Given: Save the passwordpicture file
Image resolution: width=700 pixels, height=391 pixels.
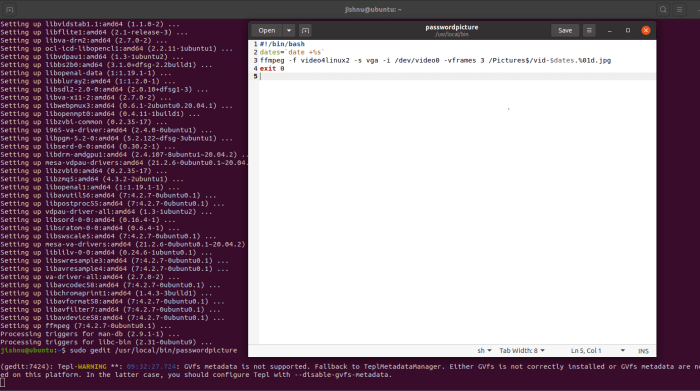Looking at the screenshot, I should pos(565,30).
